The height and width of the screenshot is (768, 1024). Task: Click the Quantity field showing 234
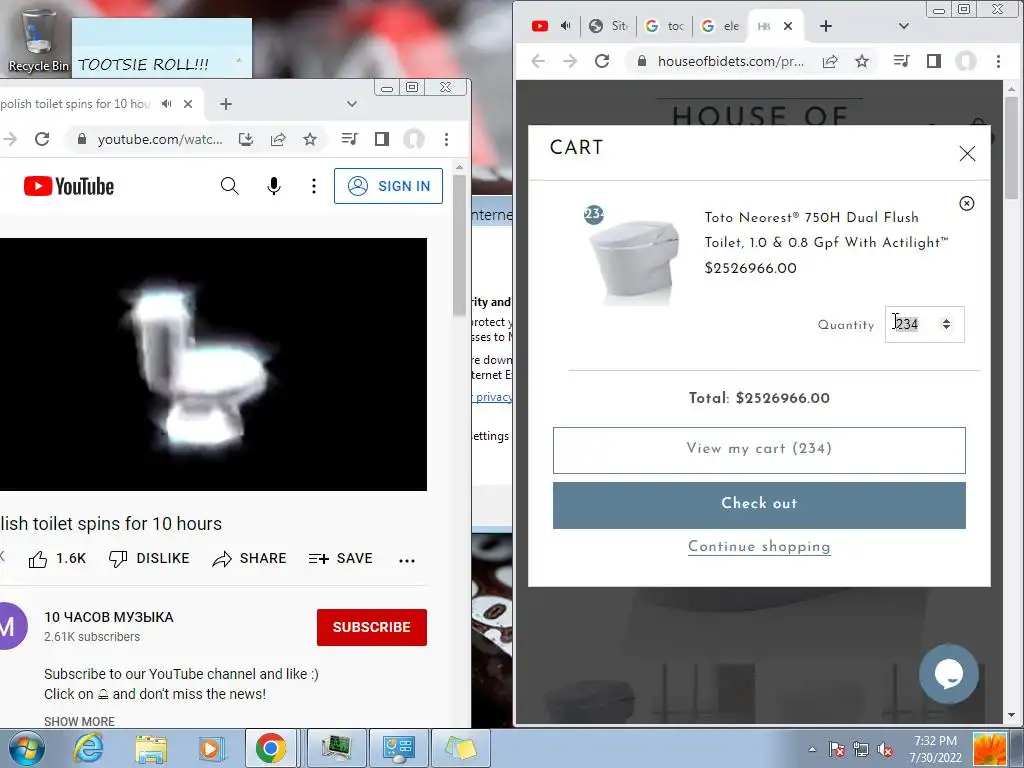tap(923, 324)
